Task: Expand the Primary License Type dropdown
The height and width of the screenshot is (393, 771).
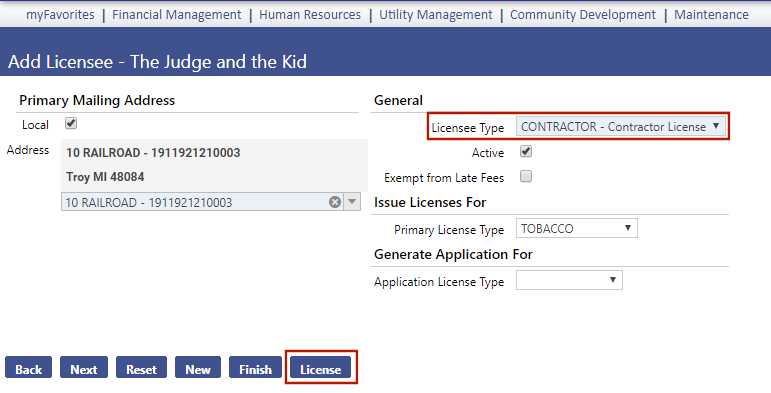Action: [576, 228]
